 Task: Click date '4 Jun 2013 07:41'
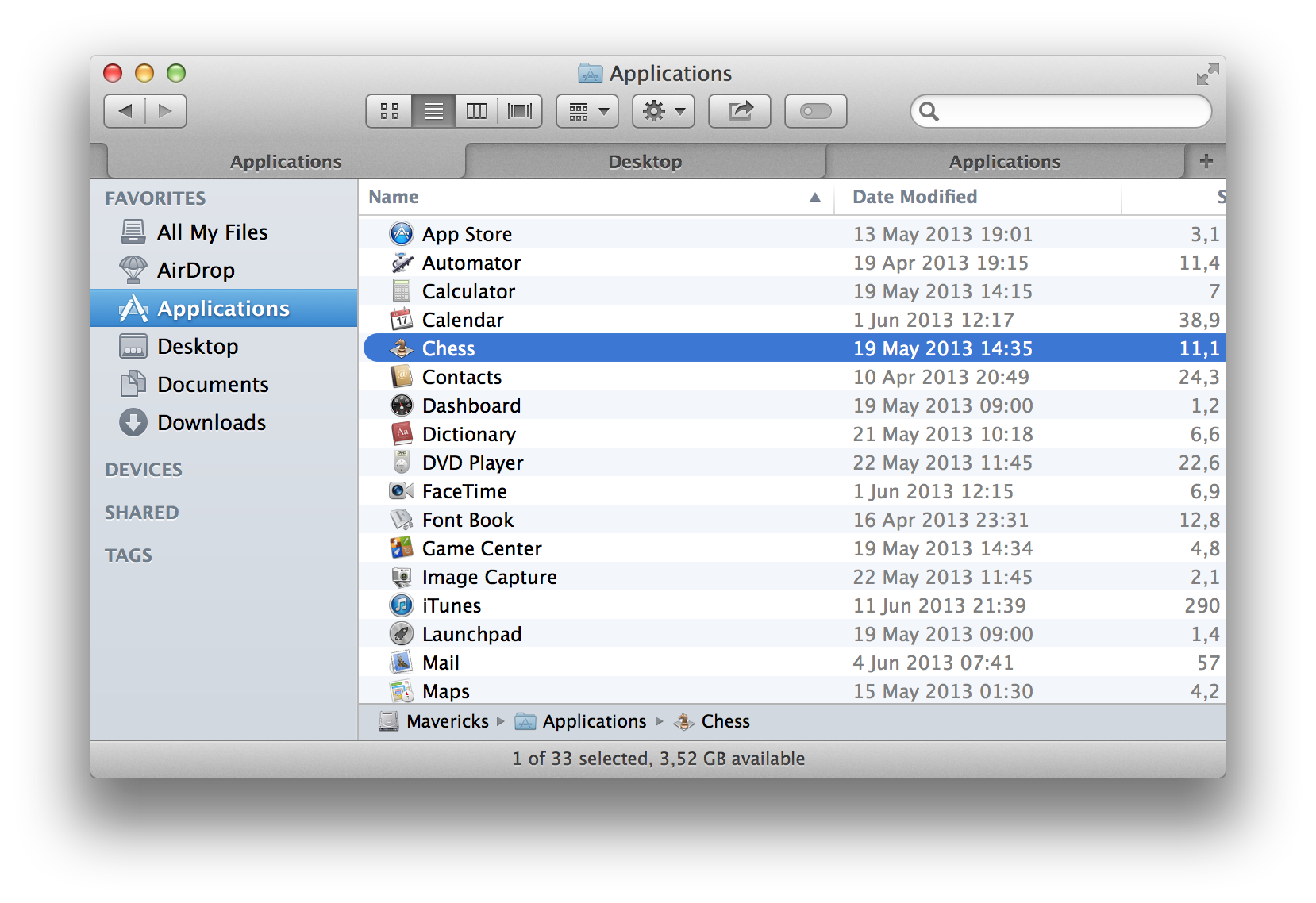click(933, 663)
